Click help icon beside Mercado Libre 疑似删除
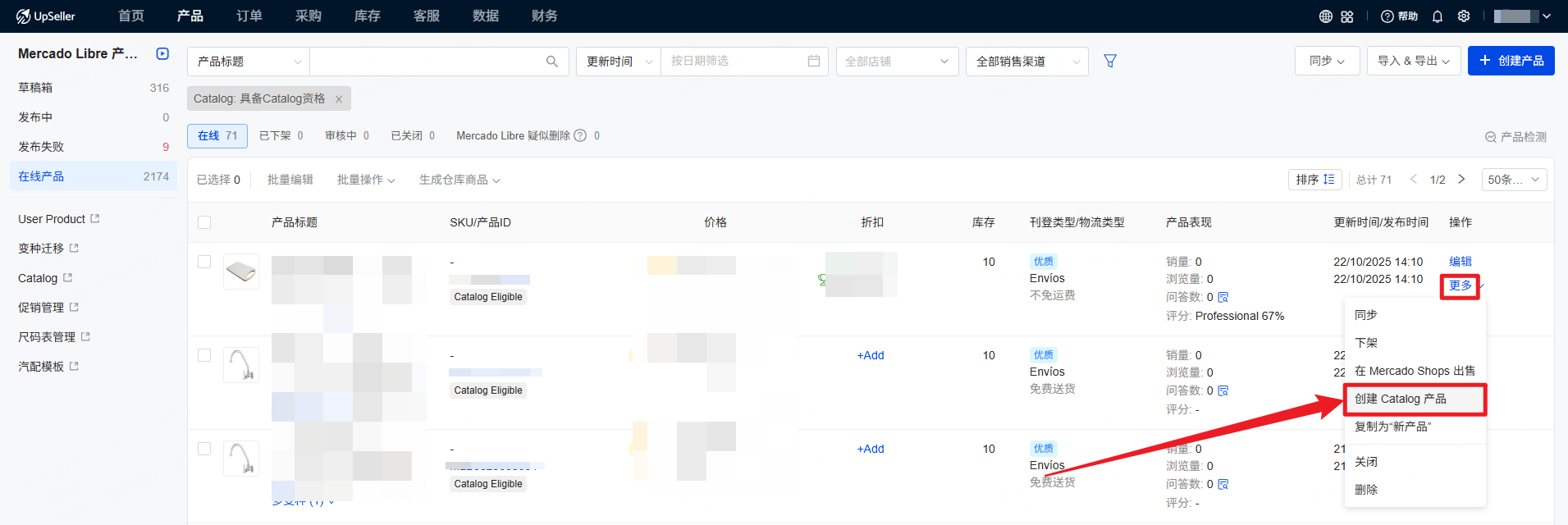This screenshot has height=525, width=1568. point(580,136)
